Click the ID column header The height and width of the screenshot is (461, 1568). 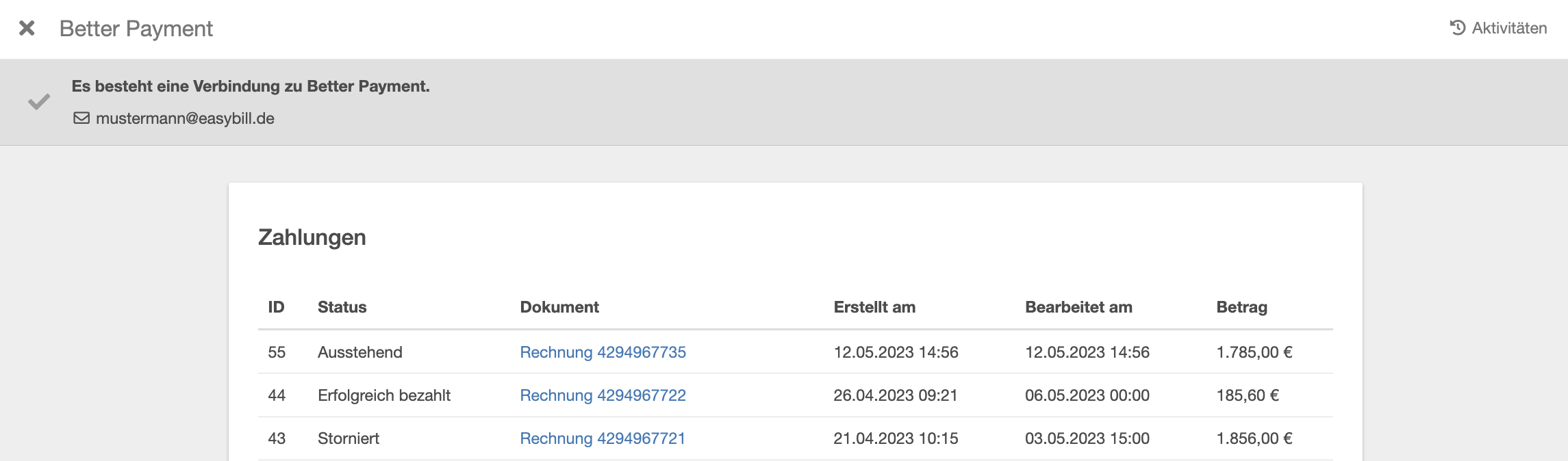click(x=276, y=307)
